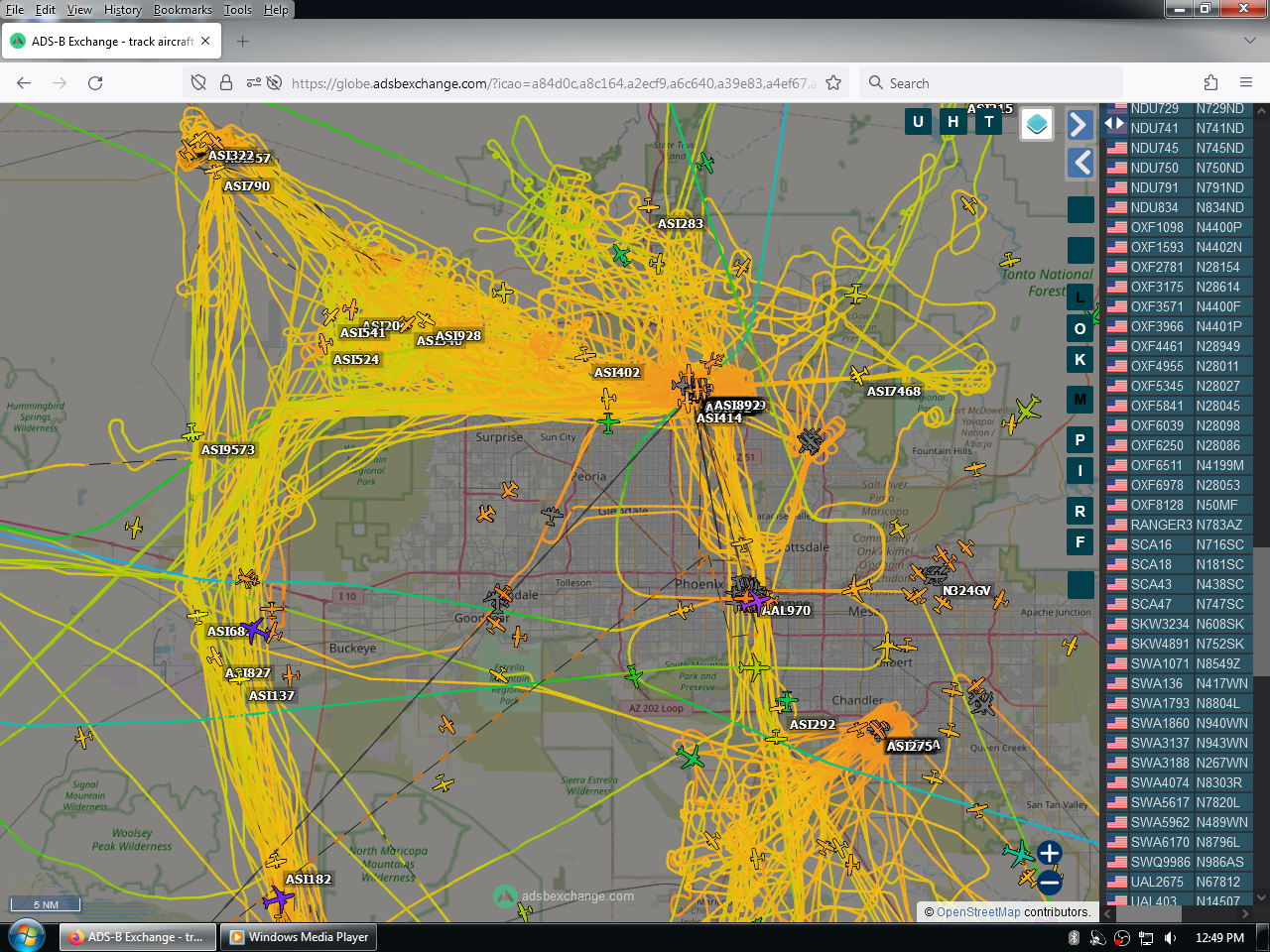This screenshot has width=1270, height=952.
Task: Reload the current page
Action: [95, 83]
